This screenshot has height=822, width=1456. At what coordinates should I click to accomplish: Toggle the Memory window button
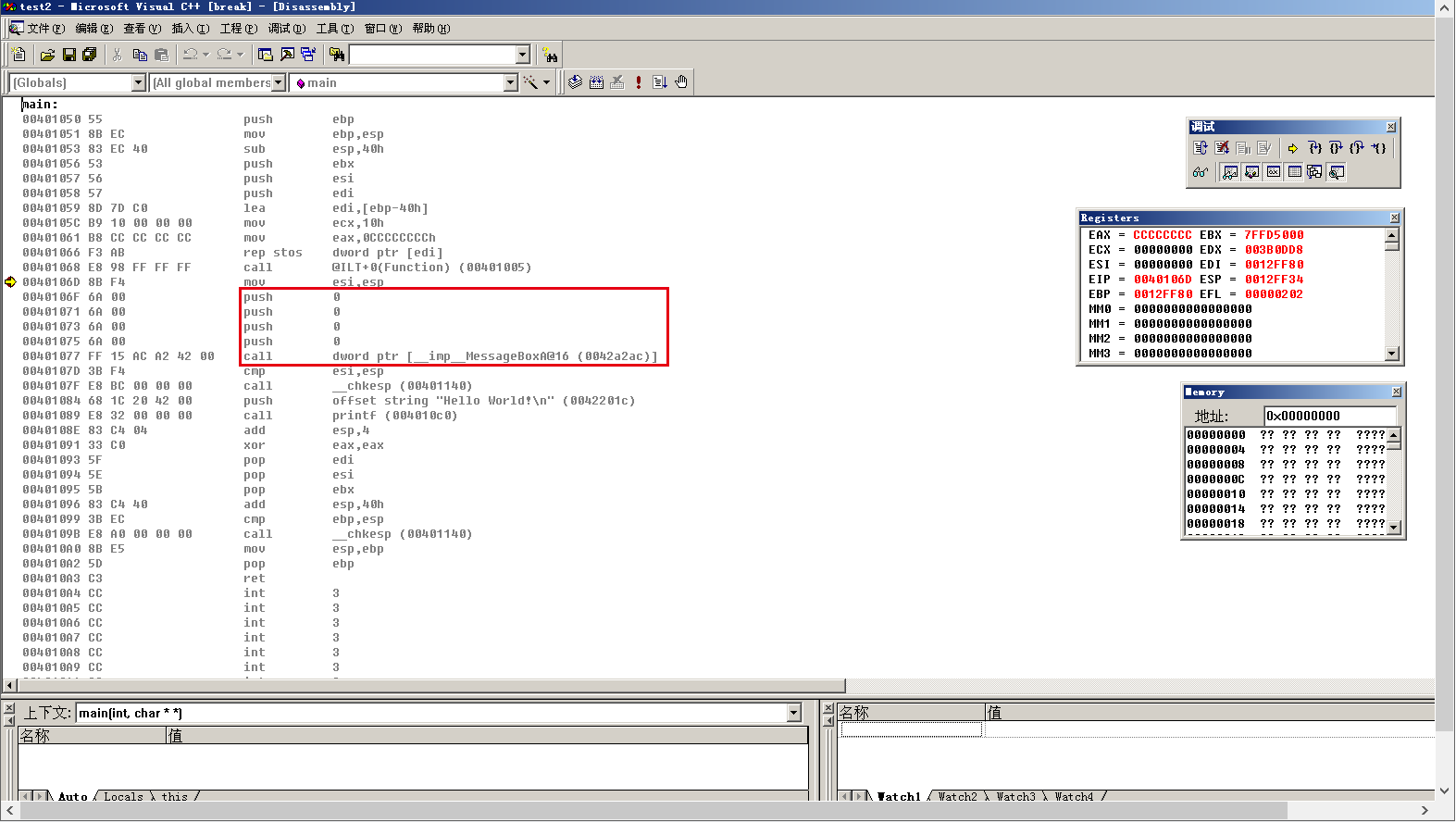click(x=1294, y=172)
